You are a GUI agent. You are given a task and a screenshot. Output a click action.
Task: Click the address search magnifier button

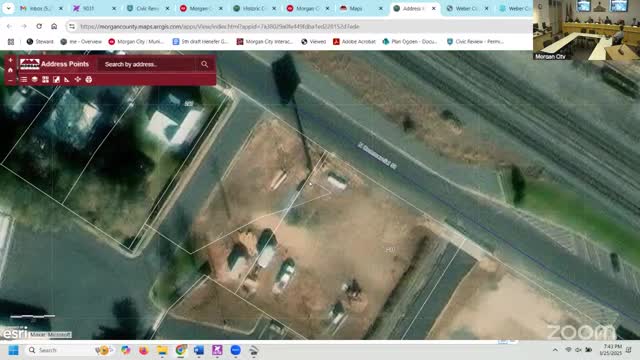(204, 64)
